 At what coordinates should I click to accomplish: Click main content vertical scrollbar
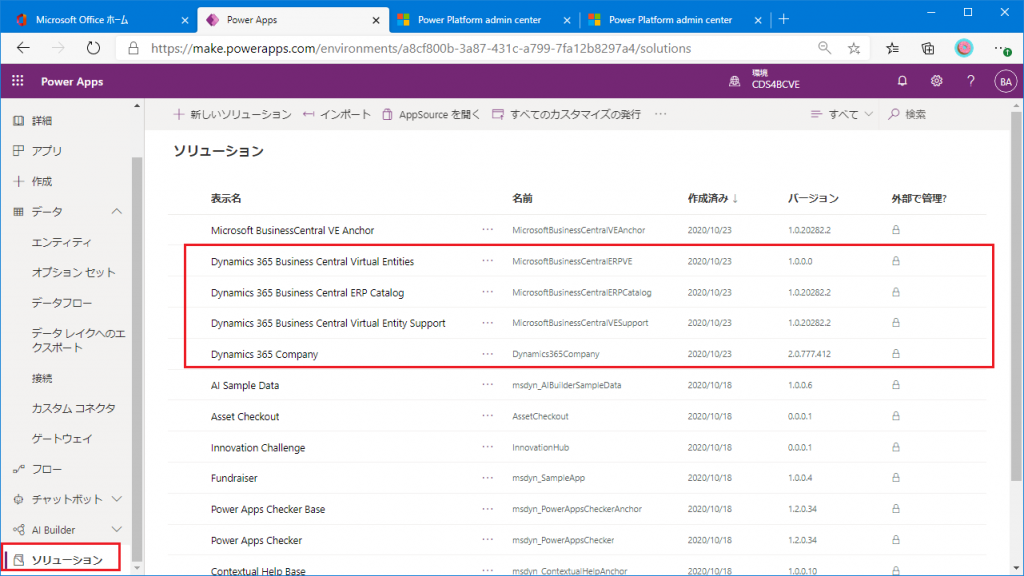[x=1016, y=294]
